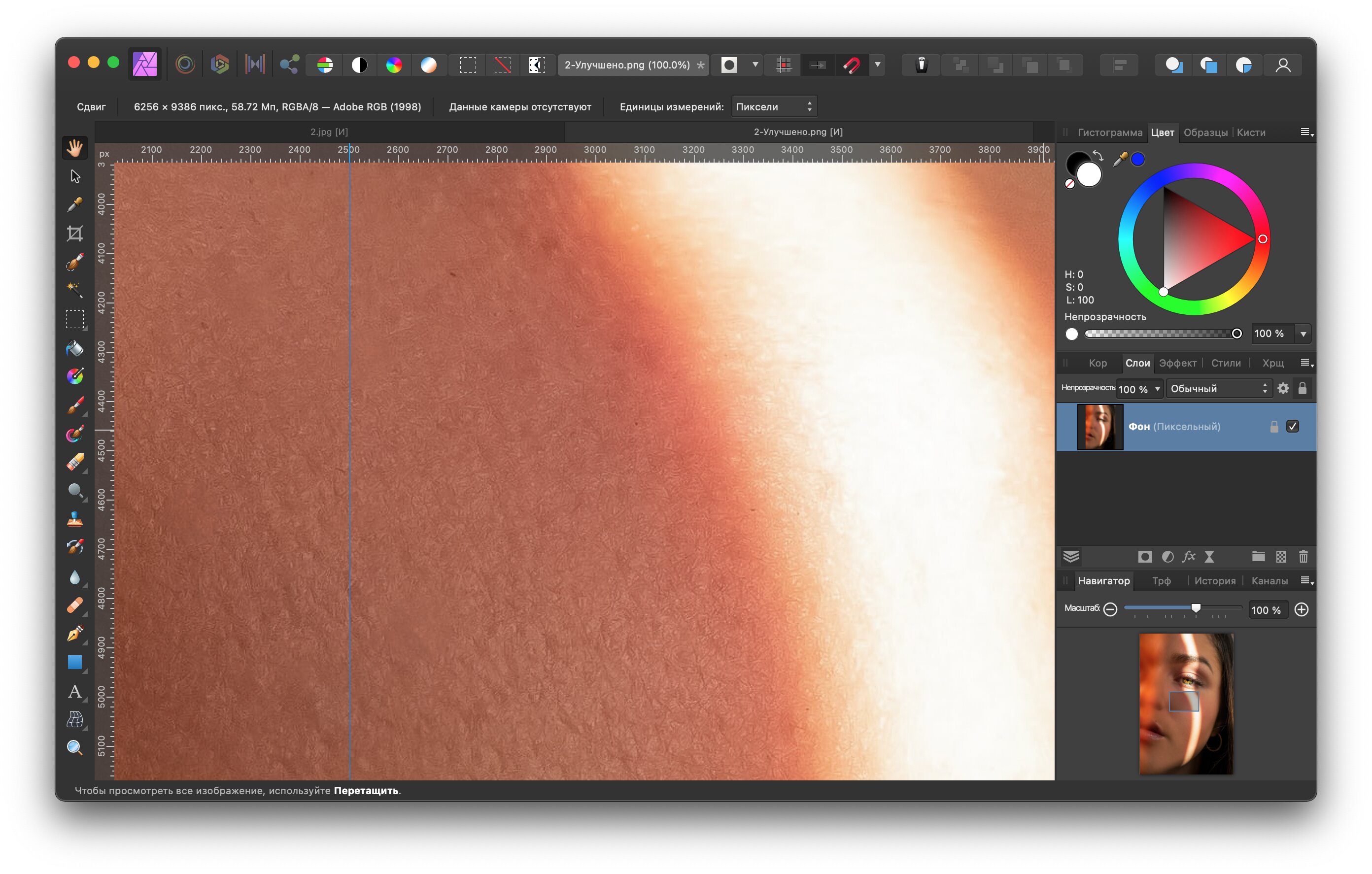Apply Auto White Balance from the toolbar
The width and height of the screenshot is (1372, 874).
point(429,65)
